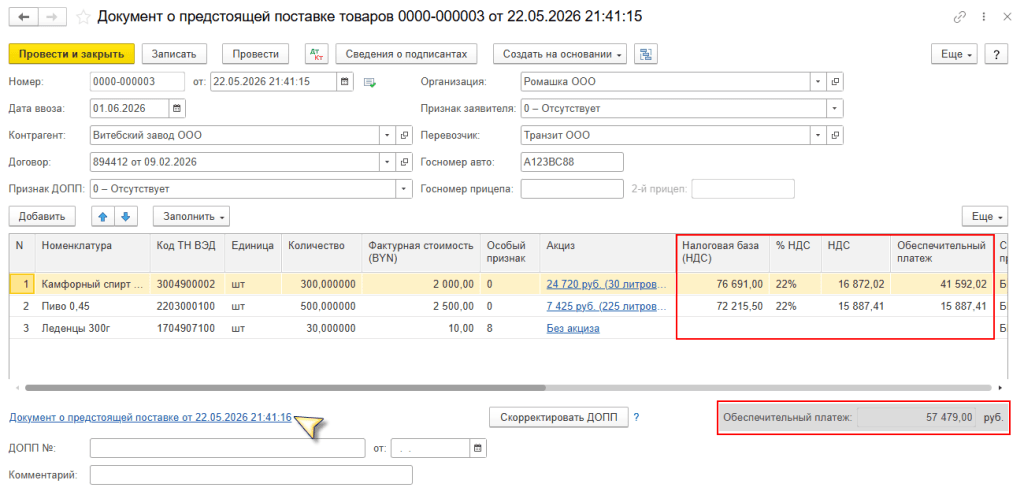Open Создать на основании dropdown menu
1024x495 pixels.
tap(560, 54)
